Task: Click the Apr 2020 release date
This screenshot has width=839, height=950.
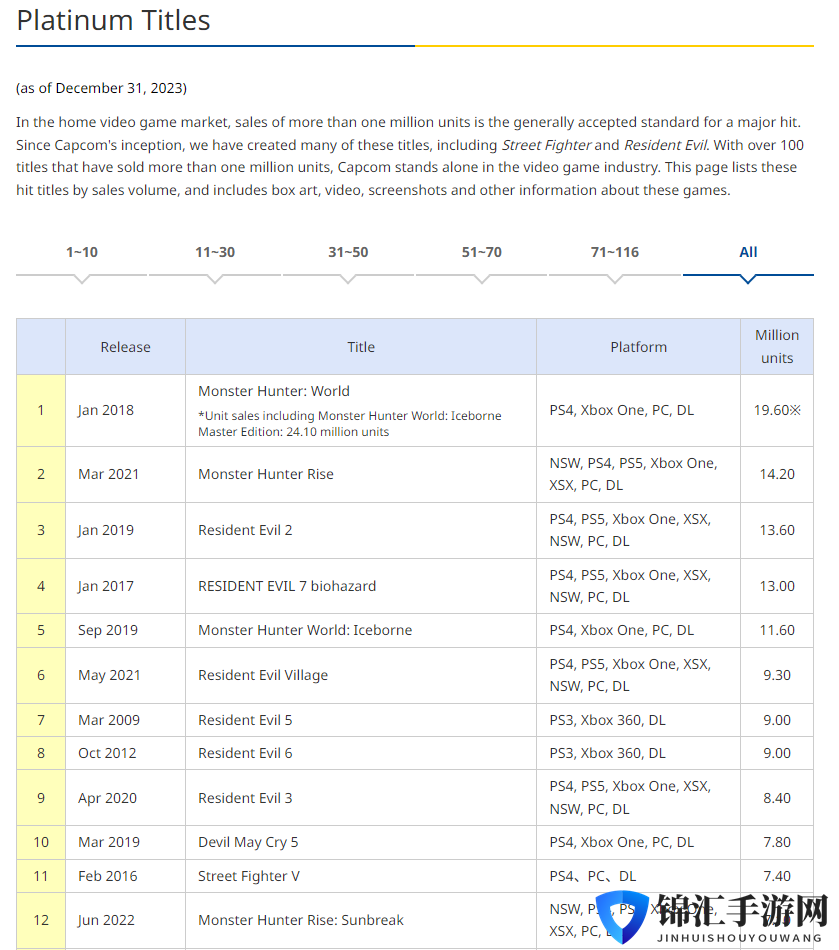Action: (107, 798)
